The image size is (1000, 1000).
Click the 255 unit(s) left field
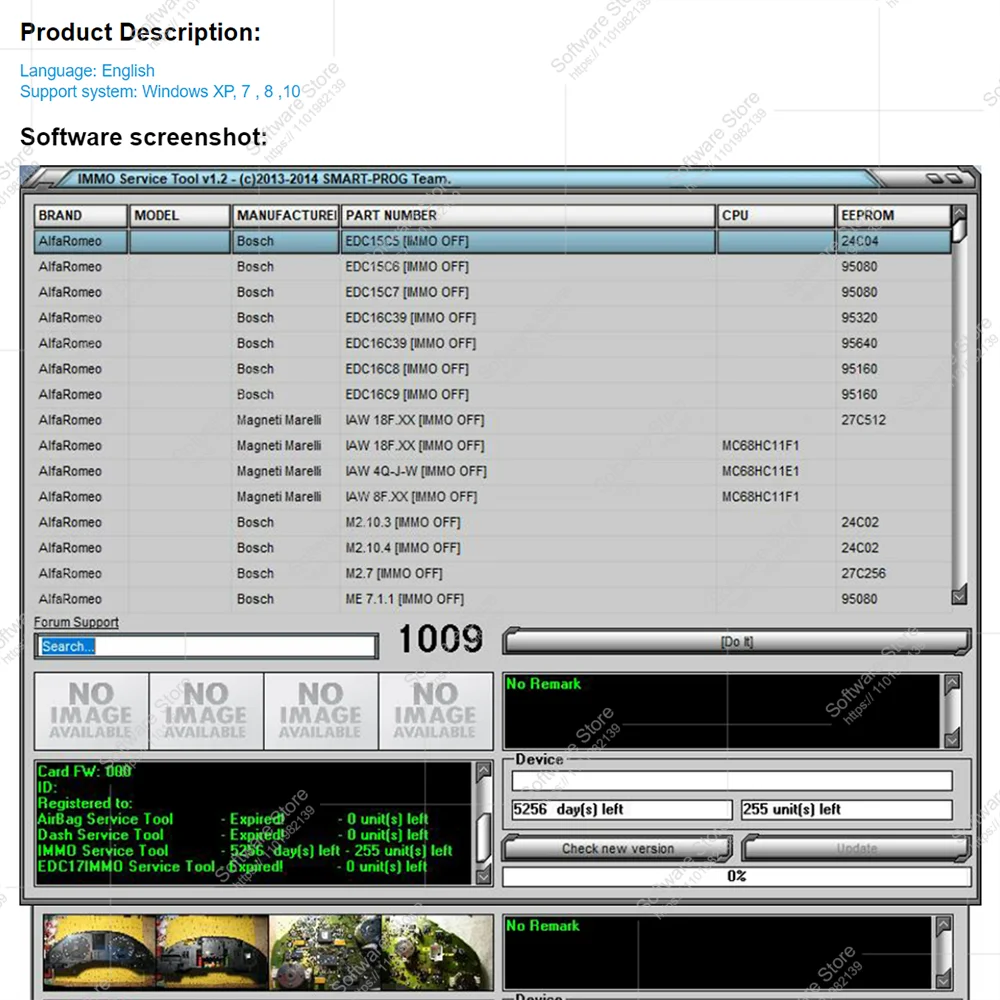846,809
